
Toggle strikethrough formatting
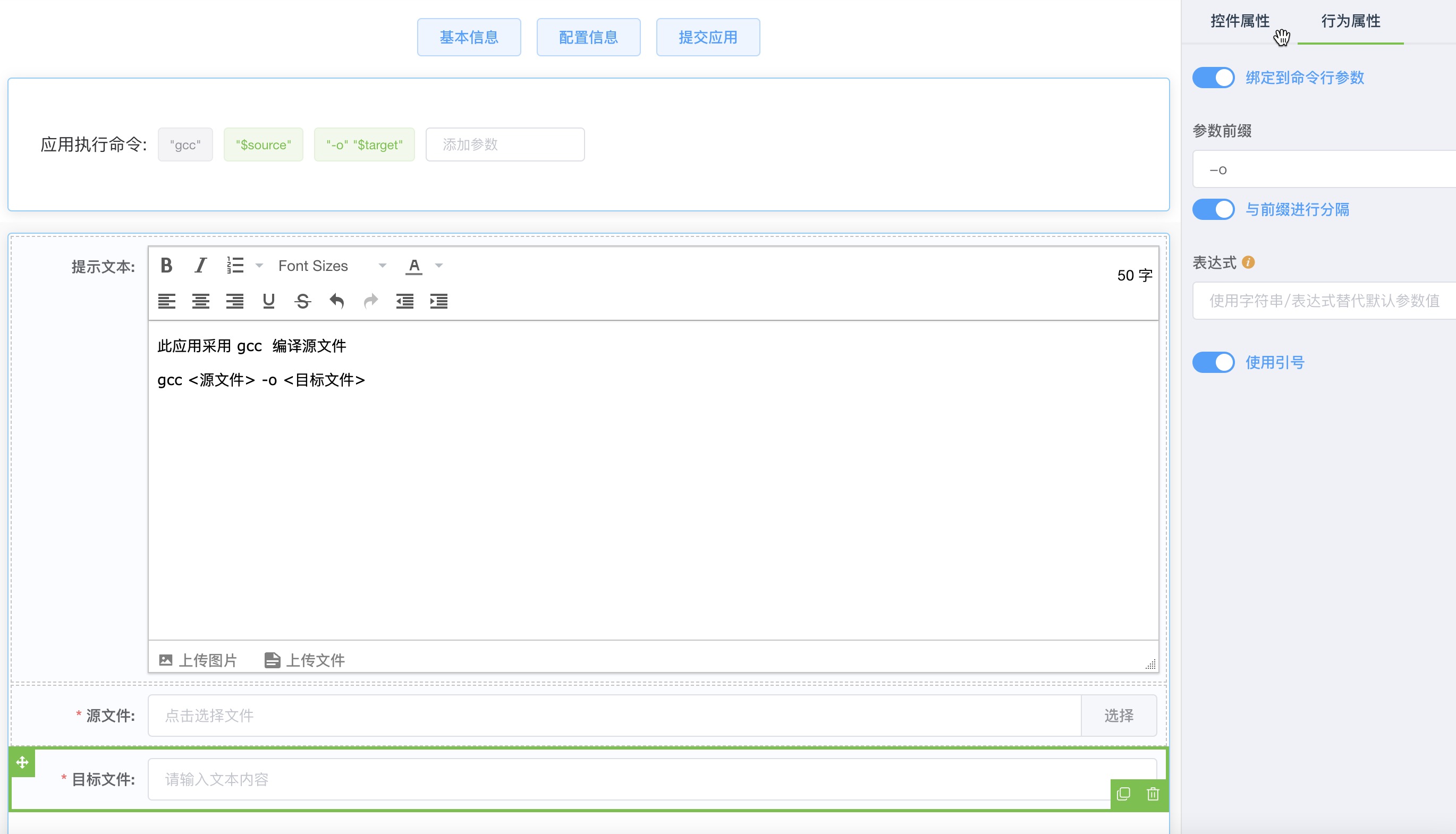coord(302,301)
